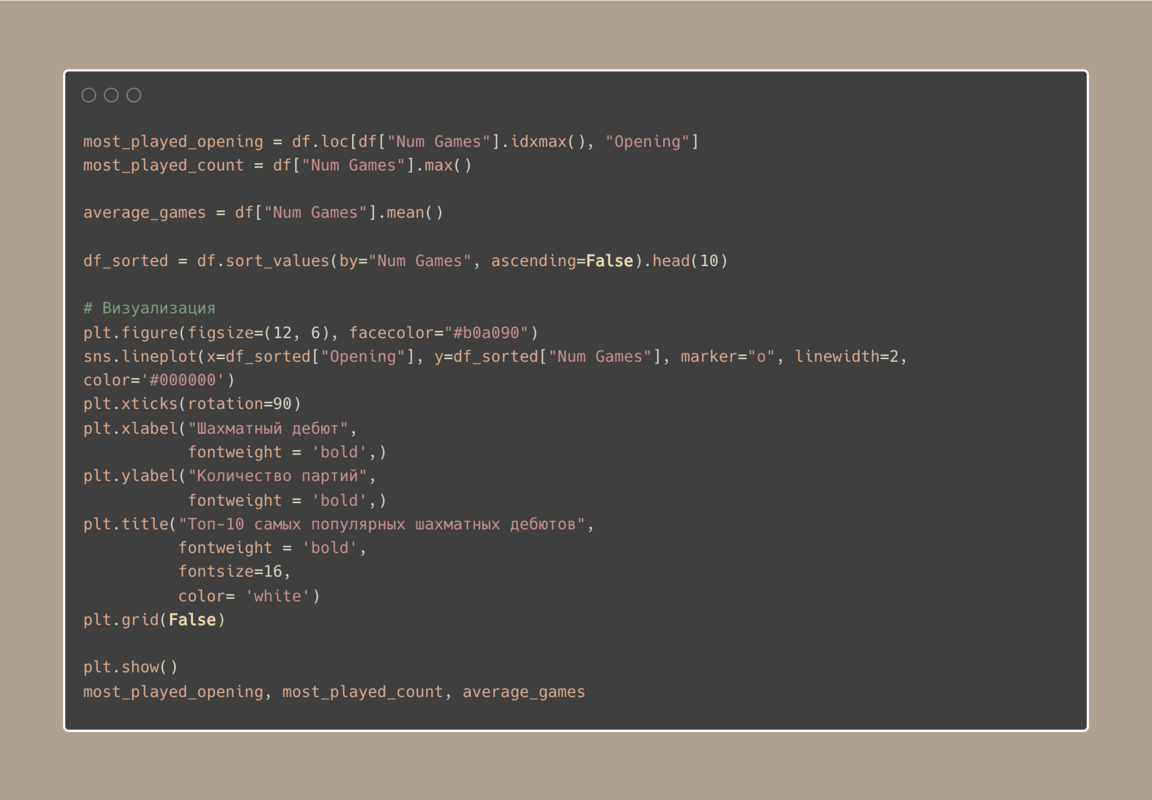Click the plt.show() line

point(130,667)
